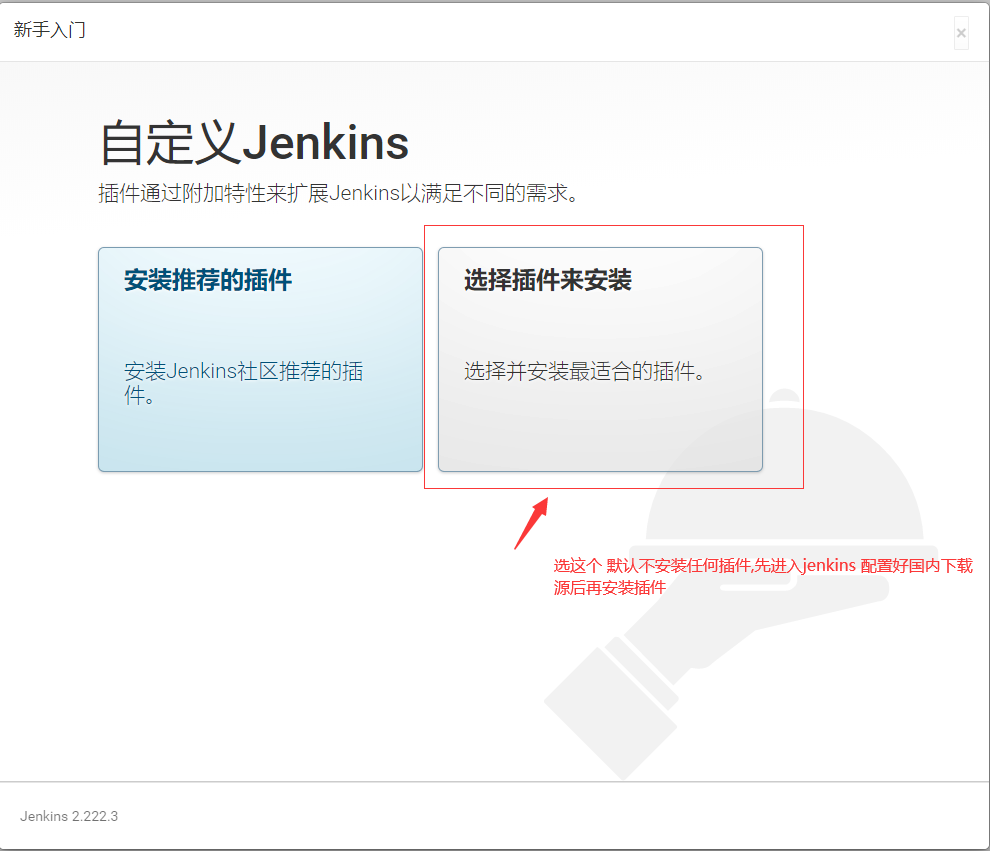Click the Jenkins 2.222.3 version text
Image resolution: width=990 pixels, height=851 pixels.
pos(69,816)
